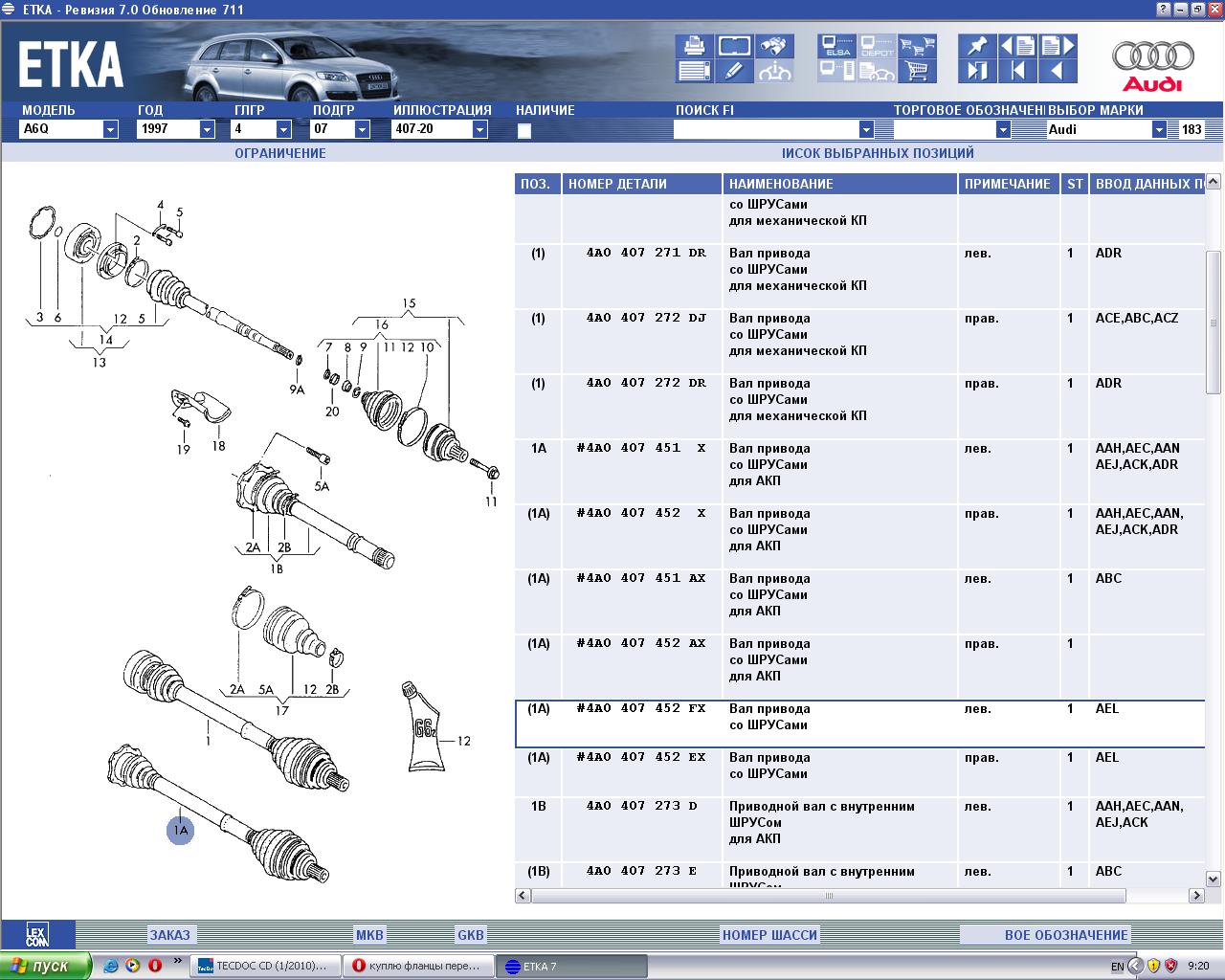Screen dimensions: 1225x980
Task: Open search with the binoculars icon
Action: [775, 45]
